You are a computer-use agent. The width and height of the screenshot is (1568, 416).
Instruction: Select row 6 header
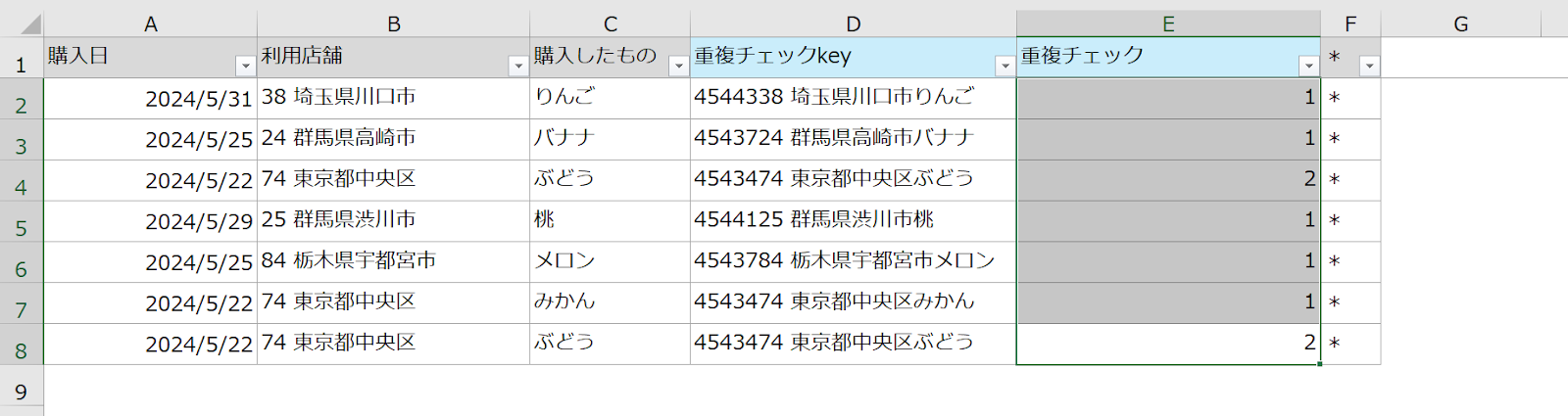pyautogui.click(x=22, y=263)
